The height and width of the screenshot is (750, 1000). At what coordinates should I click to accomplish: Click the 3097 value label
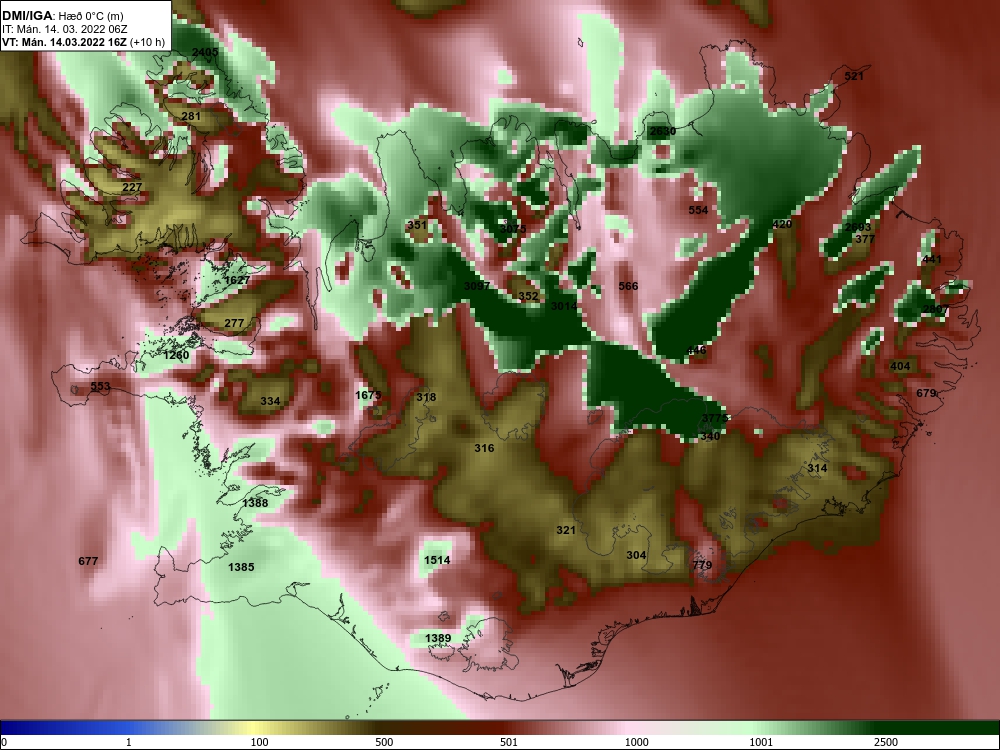click(477, 286)
